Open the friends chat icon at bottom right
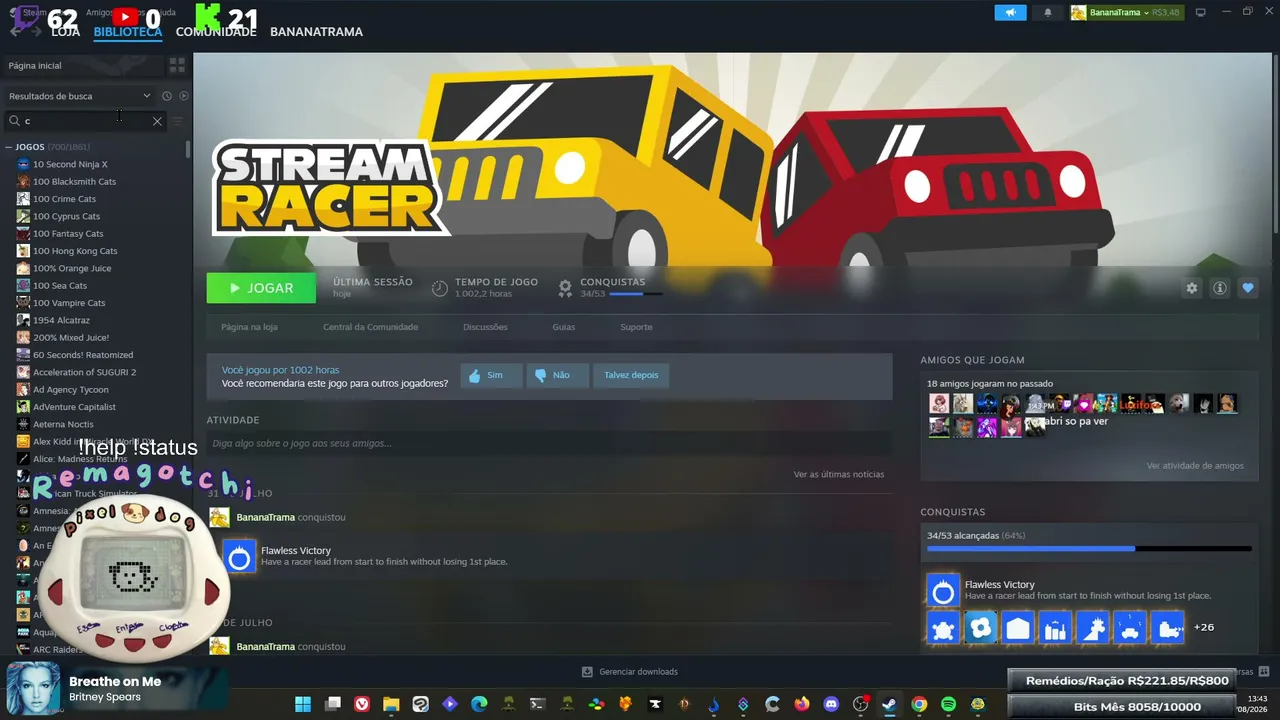The width and height of the screenshot is (1280, 720). point(1263,672)
